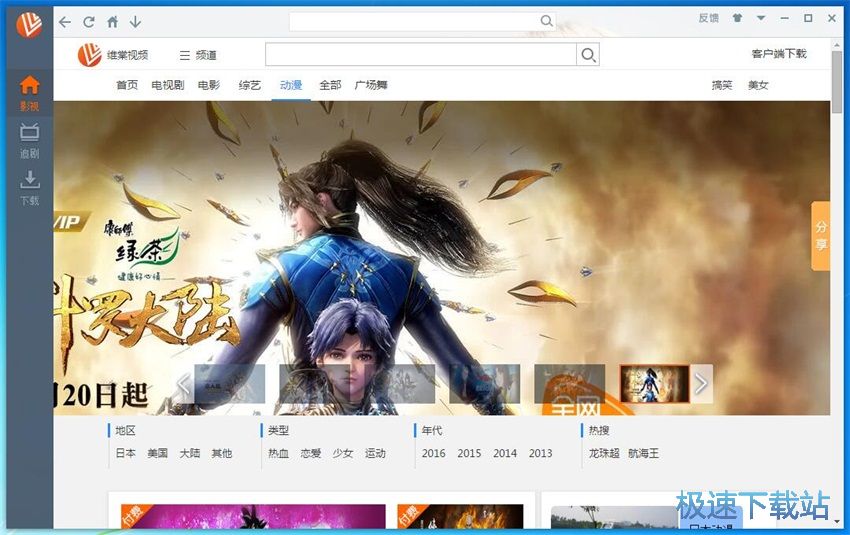
Task: Search hot keyword 龙珠超
Action: pos(604,453)
